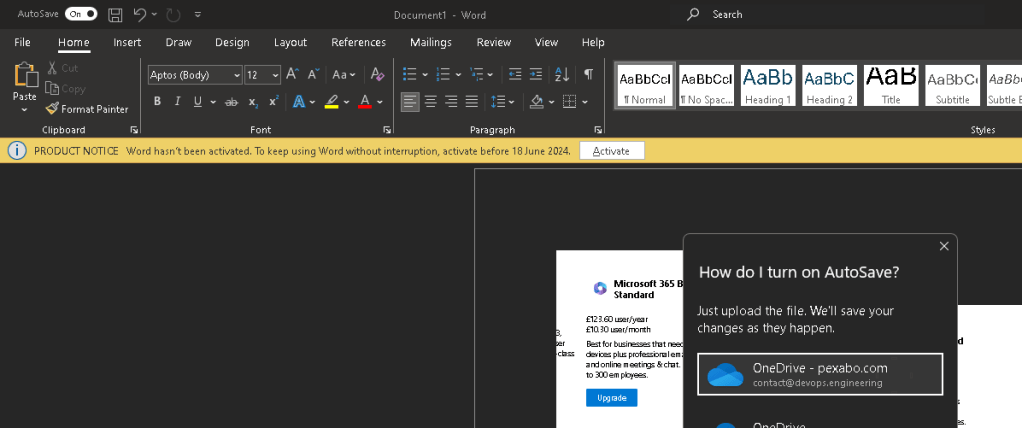The height and width of the screenshot is (428, 1022).
Task: Select OneDrive - pexabo.com location
Action: click(x=820, y=374)
